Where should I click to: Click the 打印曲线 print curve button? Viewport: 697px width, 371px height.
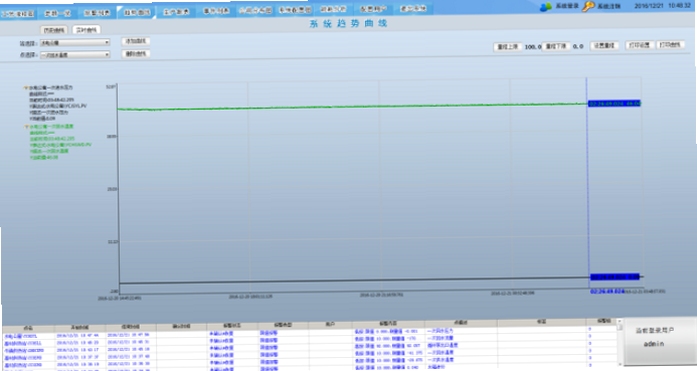point(670,45)
